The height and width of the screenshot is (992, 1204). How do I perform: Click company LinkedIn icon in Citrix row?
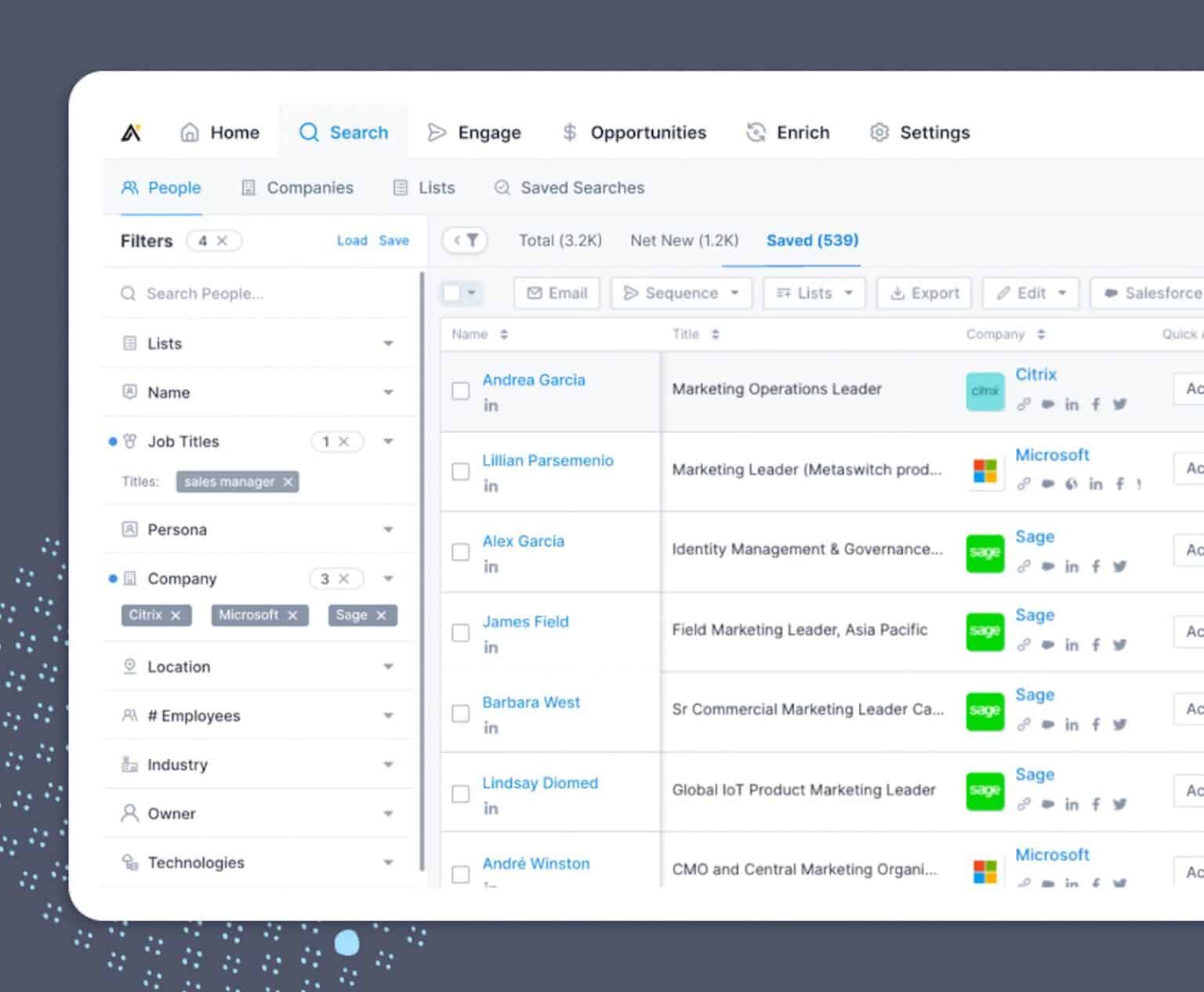click(1072, 405)
